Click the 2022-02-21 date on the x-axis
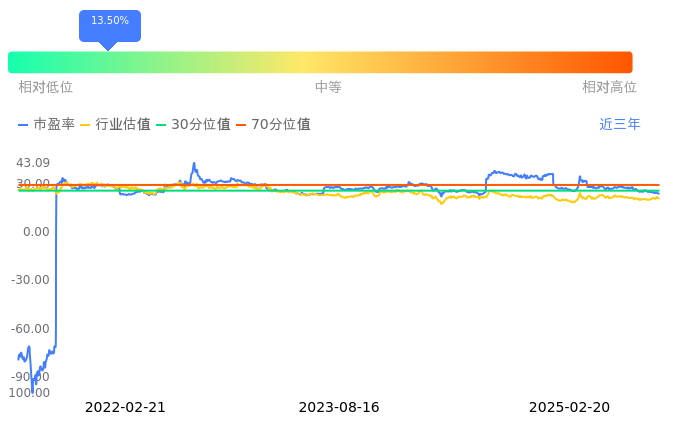The width and height of the screenshot is (686, 442). click(125, 407)
